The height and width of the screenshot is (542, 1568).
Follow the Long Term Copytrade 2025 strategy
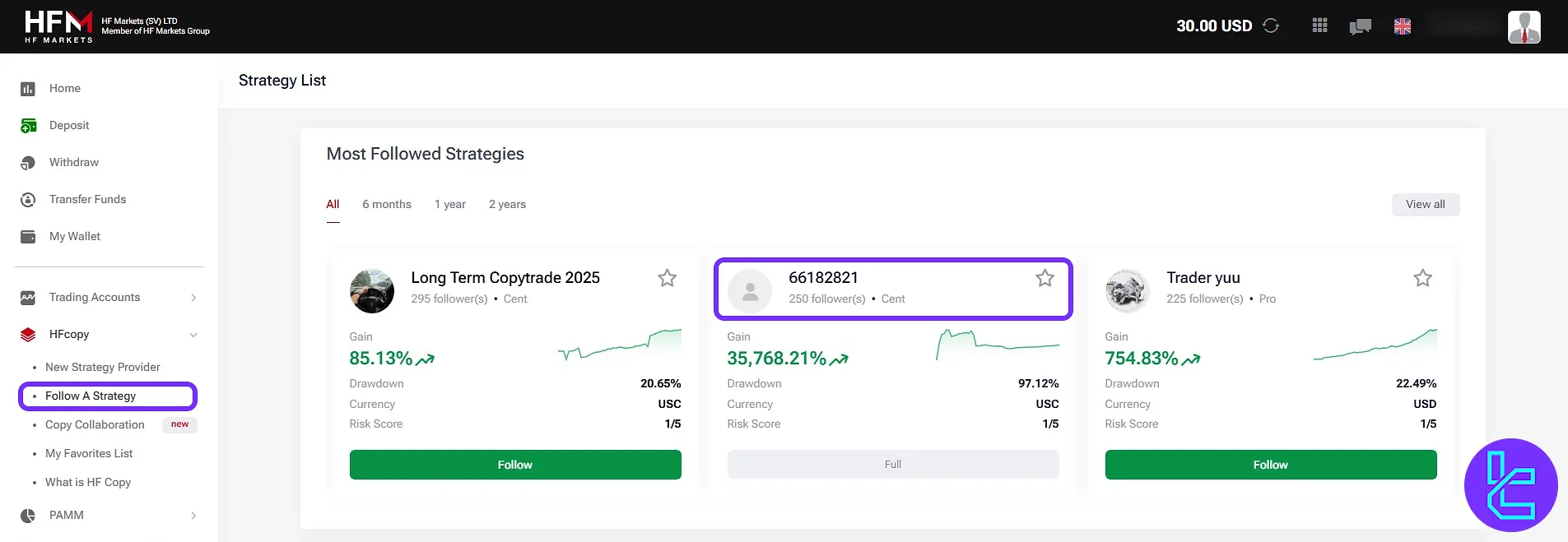coord(515,465)
